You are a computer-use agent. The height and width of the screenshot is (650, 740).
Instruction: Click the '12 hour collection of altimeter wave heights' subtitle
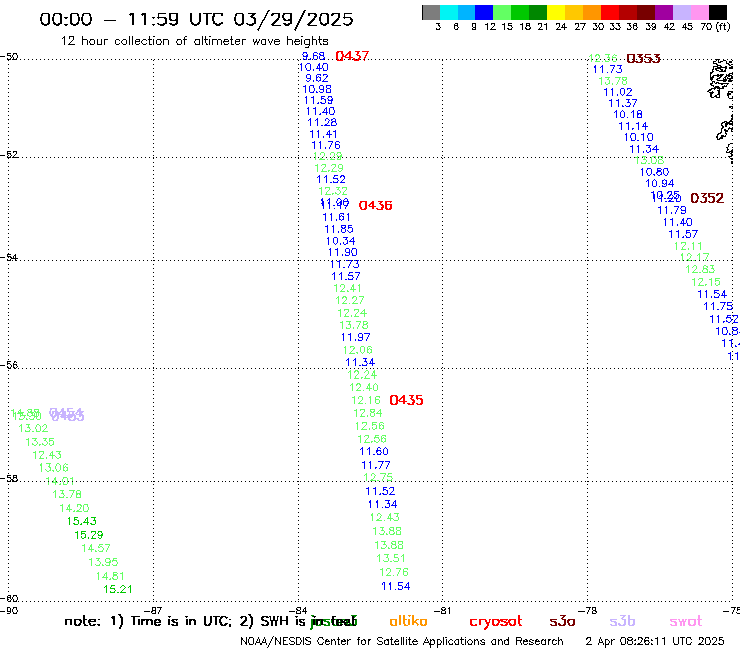pos(194,41)
